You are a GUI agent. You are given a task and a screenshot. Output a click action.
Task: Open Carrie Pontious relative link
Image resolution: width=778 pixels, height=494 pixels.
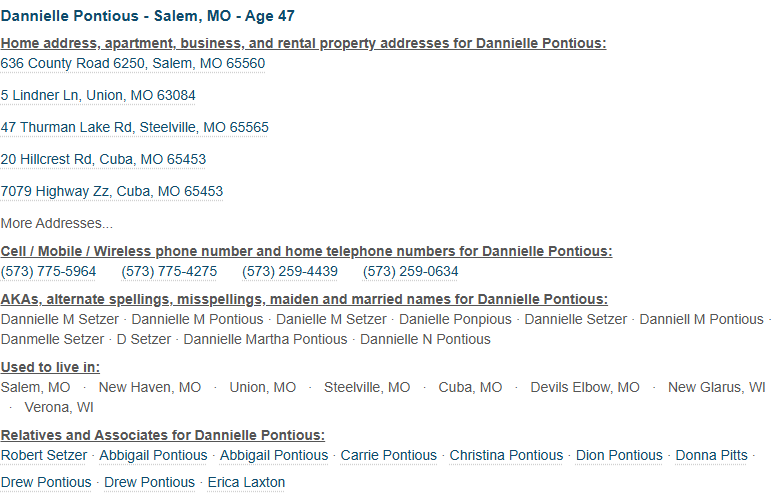coord(389,455)
